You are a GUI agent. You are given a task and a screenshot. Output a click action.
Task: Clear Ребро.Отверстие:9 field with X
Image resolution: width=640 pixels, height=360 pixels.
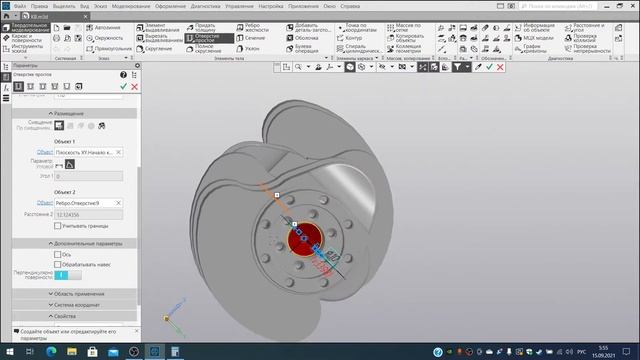[118, 203]
